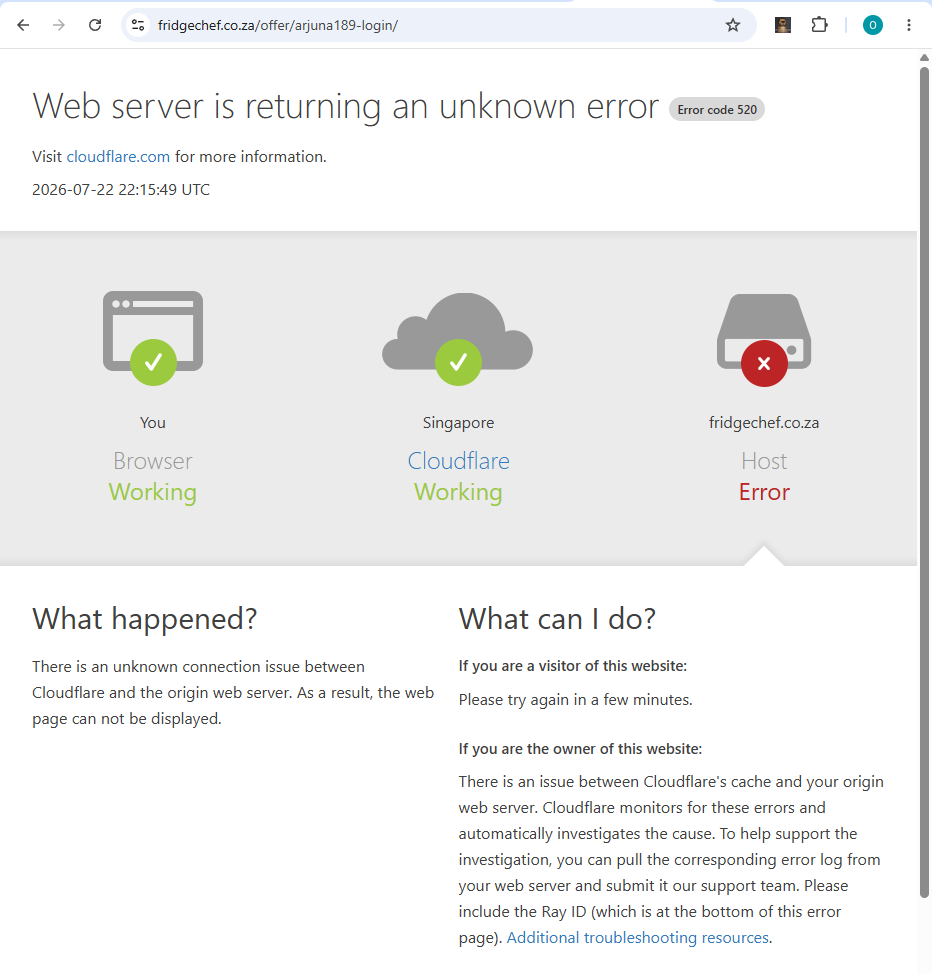Click the "If you are a visitor of this website:" text
Image resolution: width=932 pixels, height=974 pixels.
(573, 666)
